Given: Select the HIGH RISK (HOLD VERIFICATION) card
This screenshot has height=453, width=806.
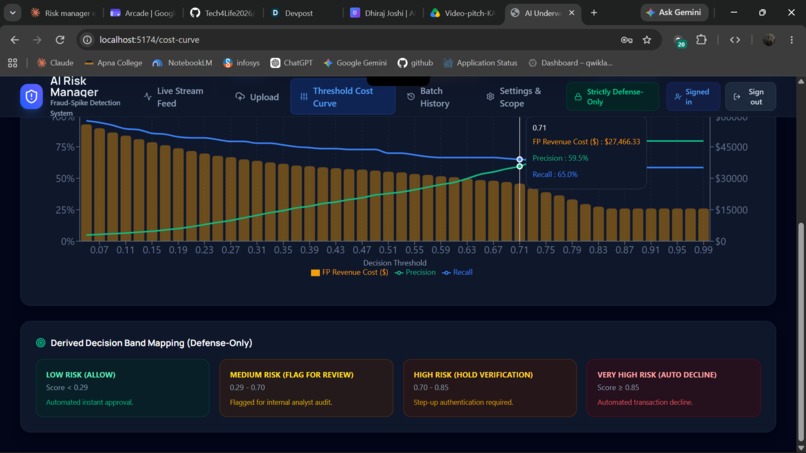Looking at the screenshot, I should coord(490,388).
